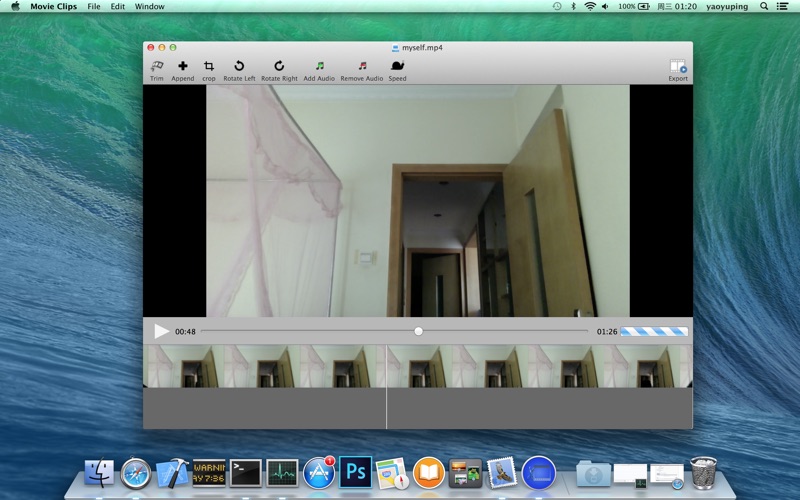This screenshot has width=800, height=500.
Task: Open Wi-Fi status menu
Action: (590, 6)
